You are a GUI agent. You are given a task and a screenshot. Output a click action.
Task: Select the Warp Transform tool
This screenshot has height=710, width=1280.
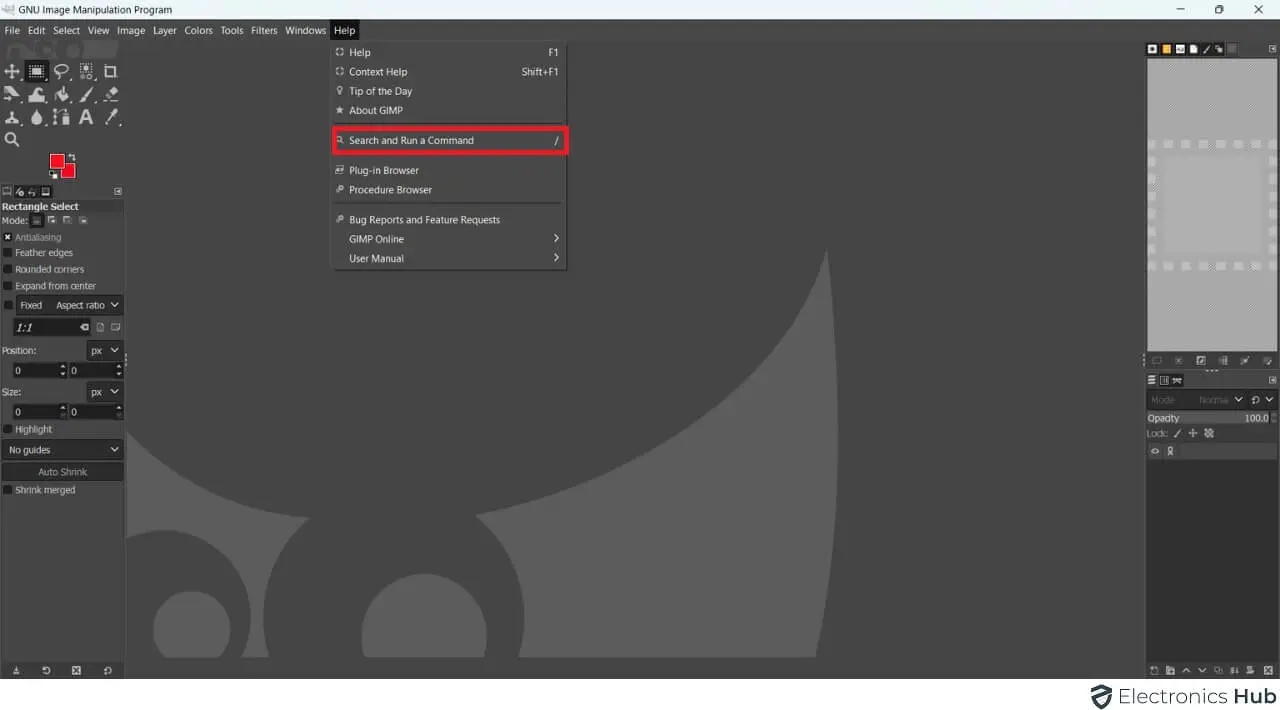pyautogui.click(x=36, y=94)
